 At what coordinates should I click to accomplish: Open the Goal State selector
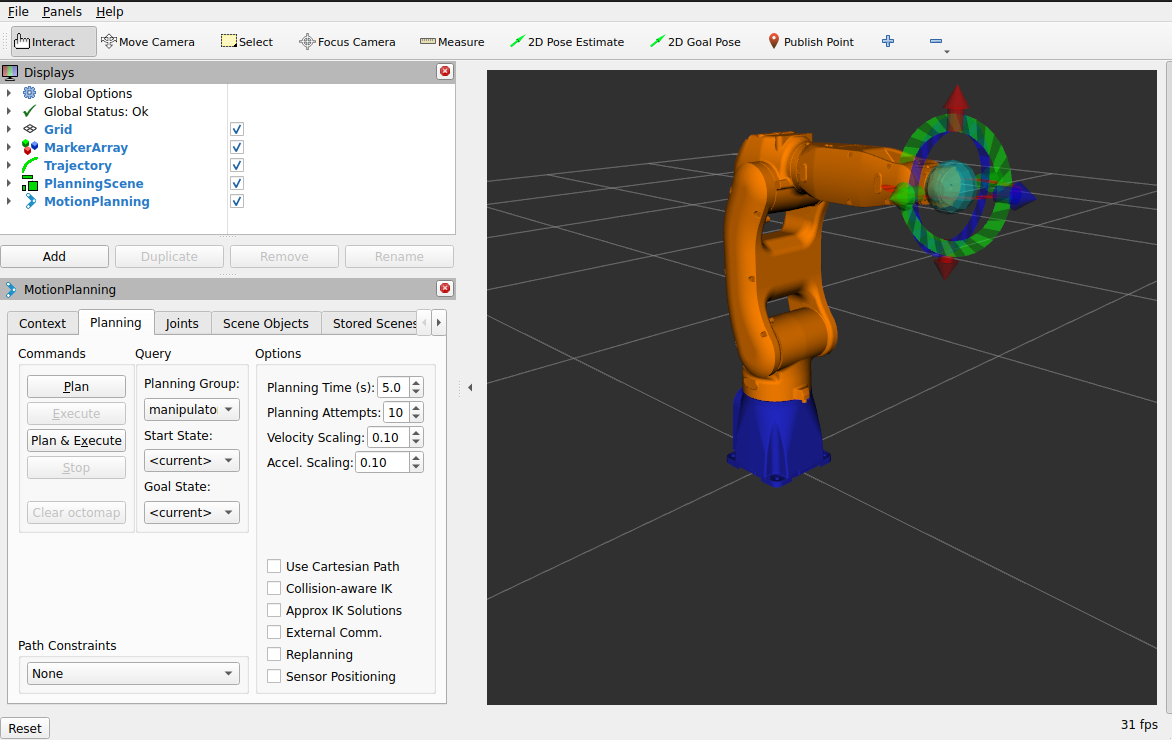[191, 512]
